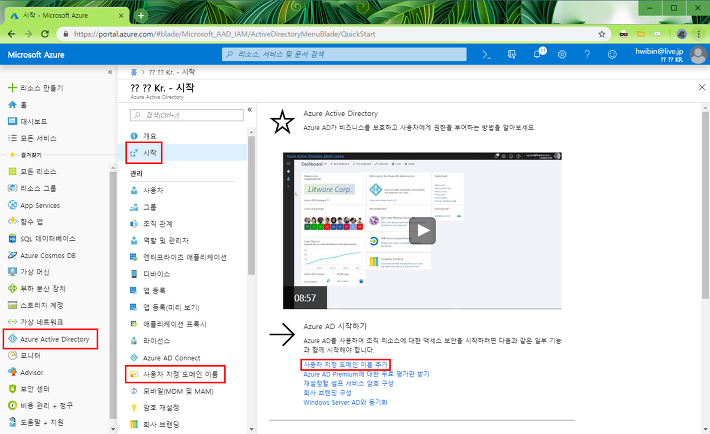The height and width of the screenshot is (434, 710).
Task: Reload the page in the browser
Action: (x=44, y=34)
